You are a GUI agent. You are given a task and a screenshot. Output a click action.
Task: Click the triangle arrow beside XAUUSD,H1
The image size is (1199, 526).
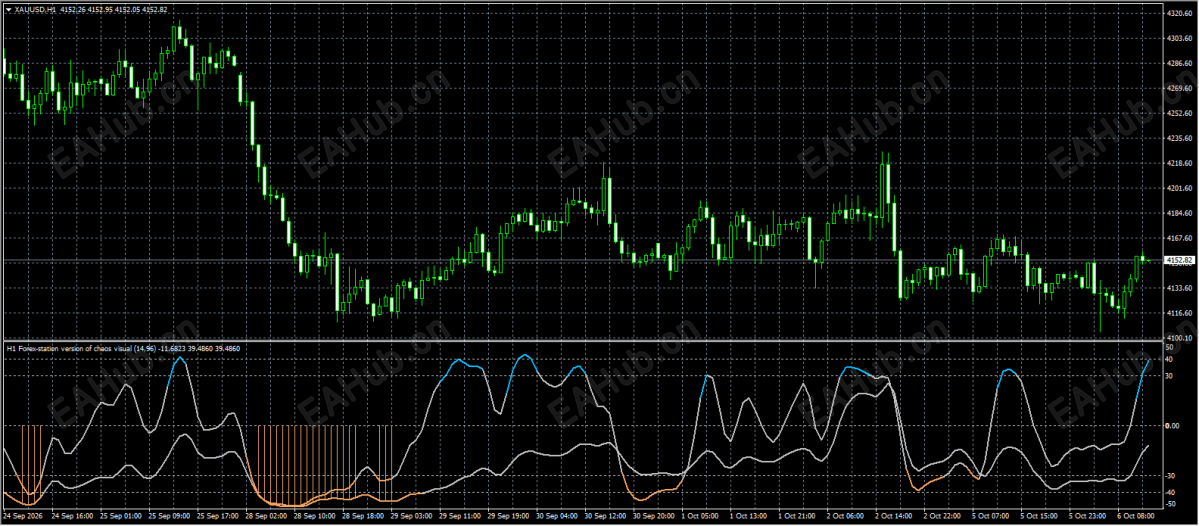8,9
